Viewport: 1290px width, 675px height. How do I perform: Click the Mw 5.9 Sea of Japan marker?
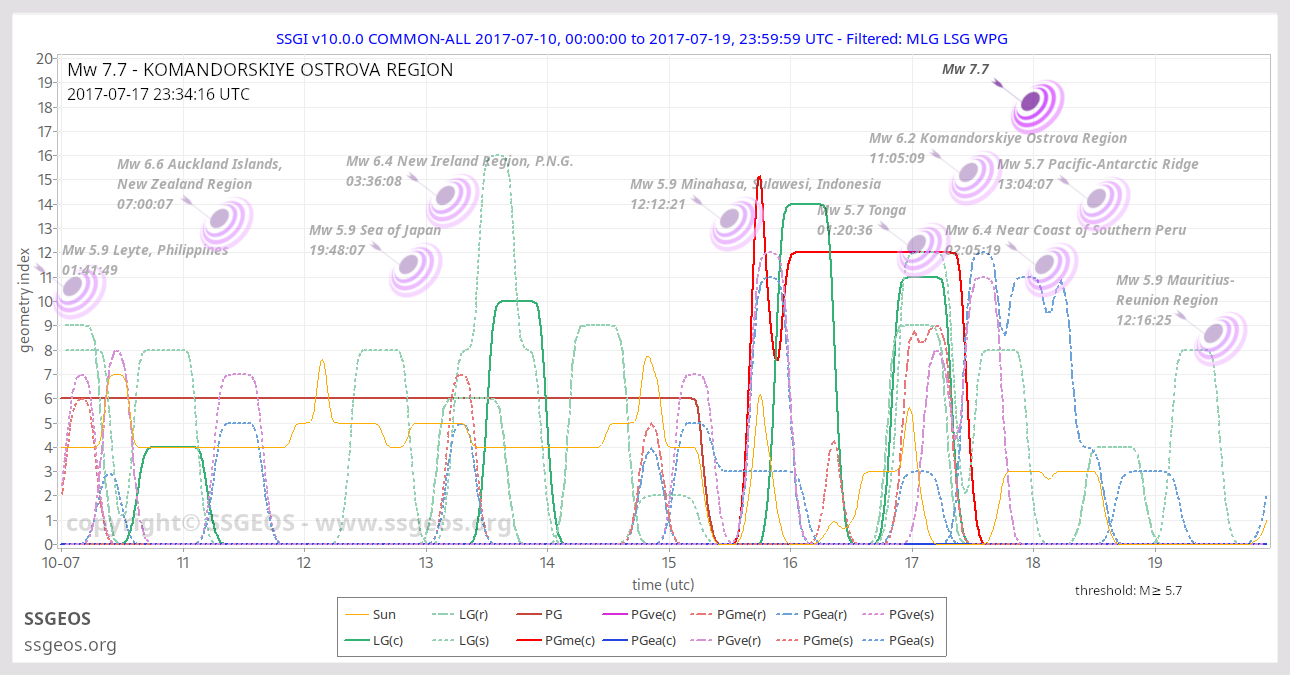tap(414, 270)
